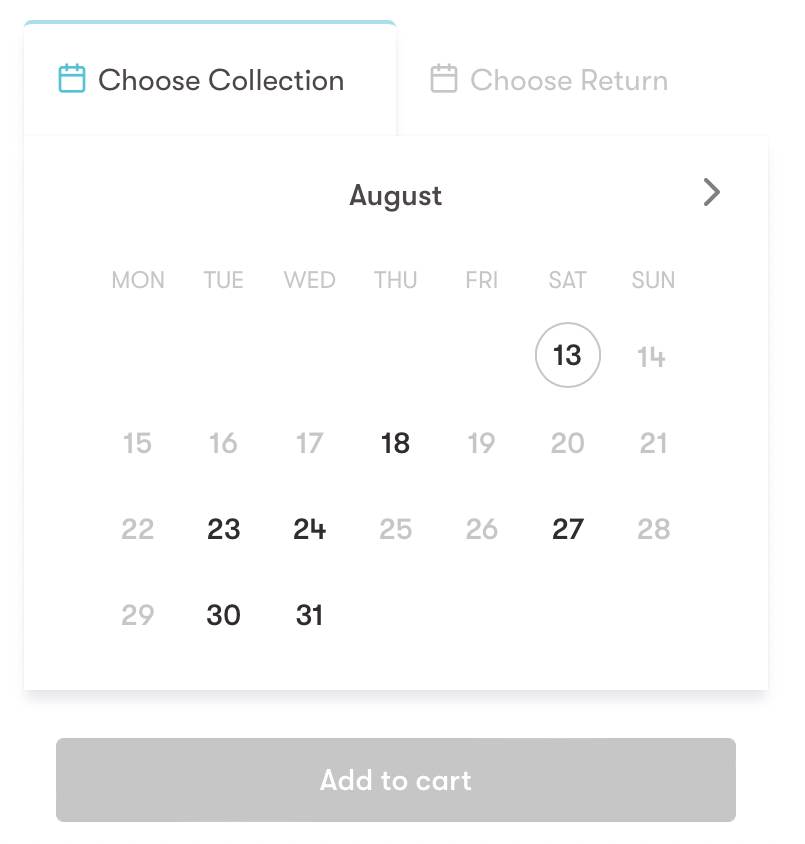Click the Add to cart button
The height and width of the screenshot is (844, 805).
pos(396,780)
